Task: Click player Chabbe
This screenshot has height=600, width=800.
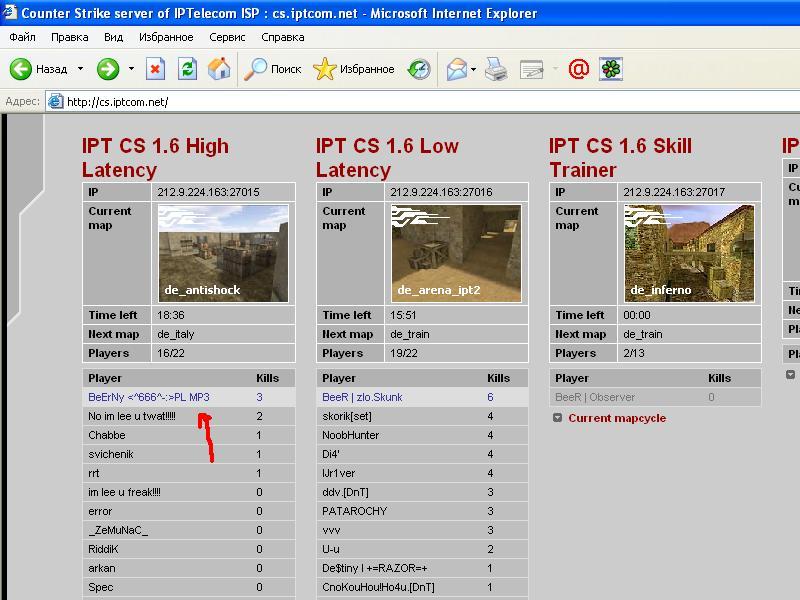Action: (x=107, y=435)
